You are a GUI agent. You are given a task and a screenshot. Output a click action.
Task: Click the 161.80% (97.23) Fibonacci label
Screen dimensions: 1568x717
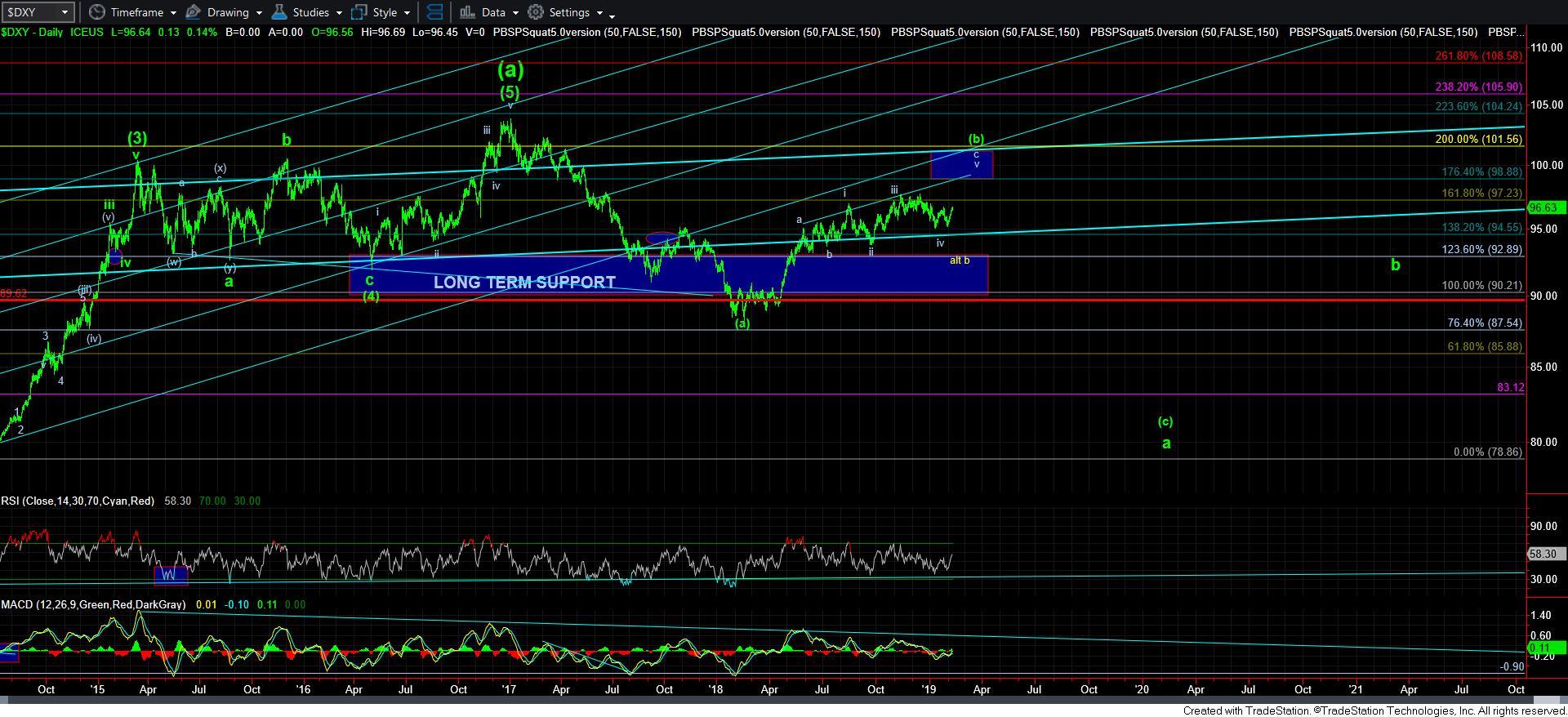tap(1481, 194)
